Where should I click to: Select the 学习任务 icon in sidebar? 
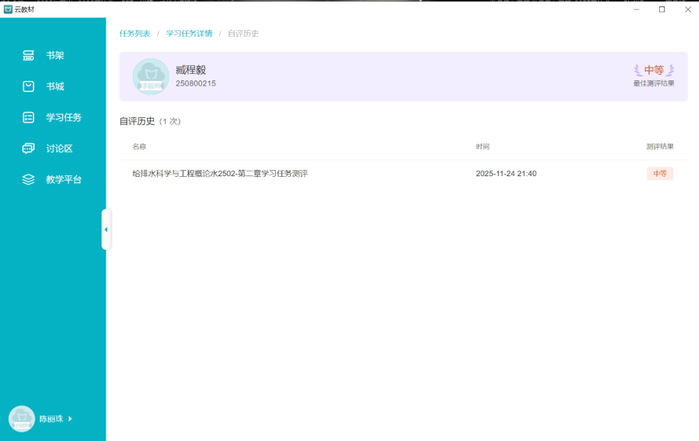29,117
